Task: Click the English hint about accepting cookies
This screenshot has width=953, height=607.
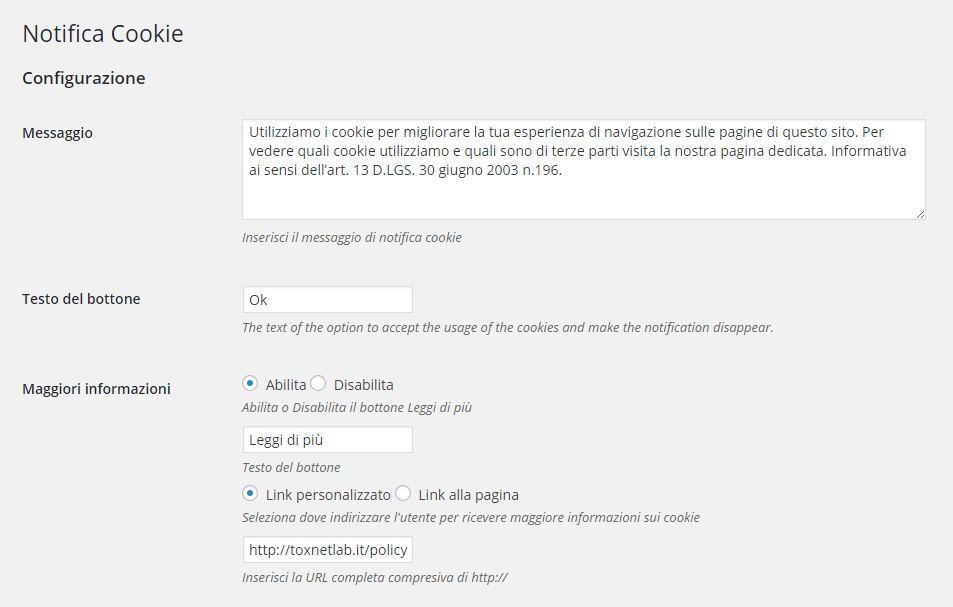Action: coord(507,328)
